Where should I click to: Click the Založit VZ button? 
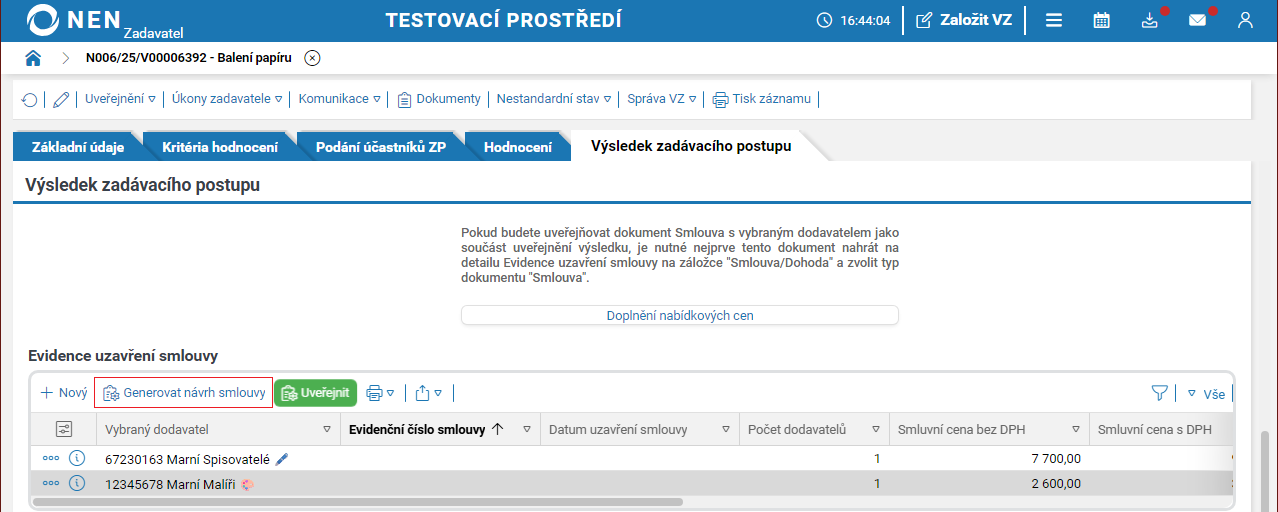(x=964, y=20)
